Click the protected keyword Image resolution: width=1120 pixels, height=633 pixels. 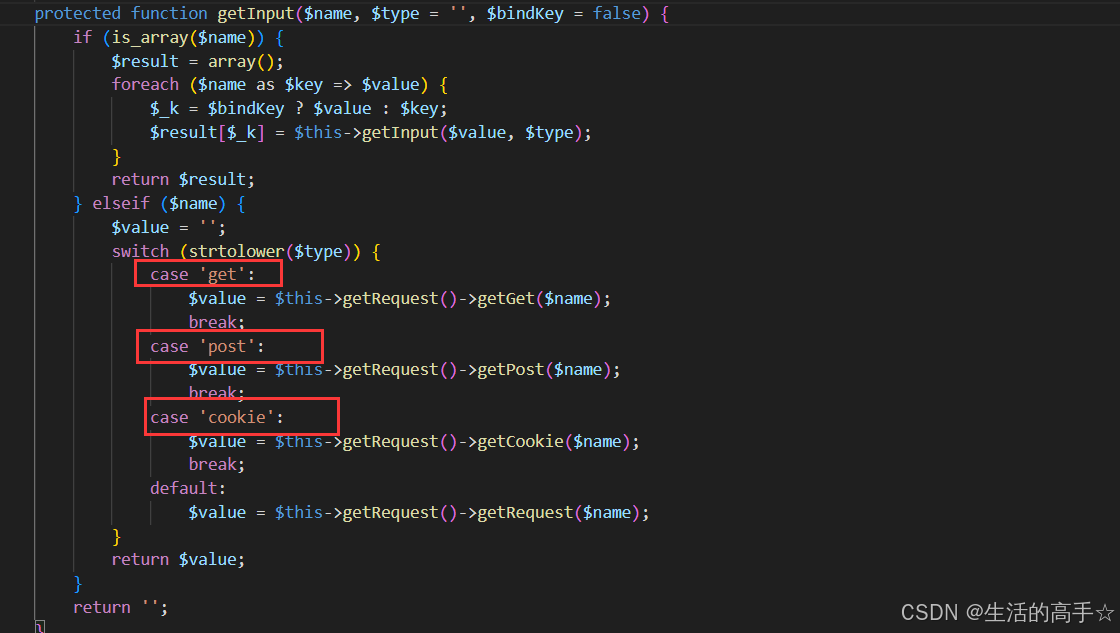pos(77,13)
